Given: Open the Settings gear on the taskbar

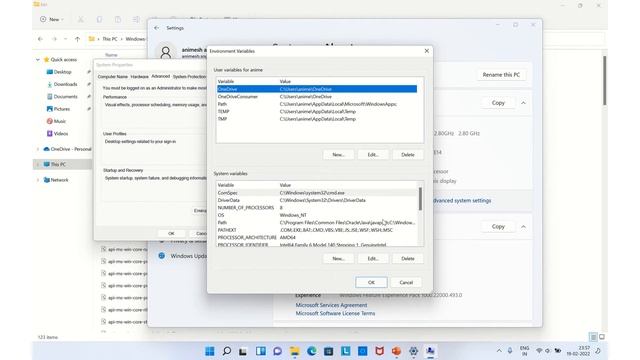Looking at the screenshot, I should tap(413, 351).
